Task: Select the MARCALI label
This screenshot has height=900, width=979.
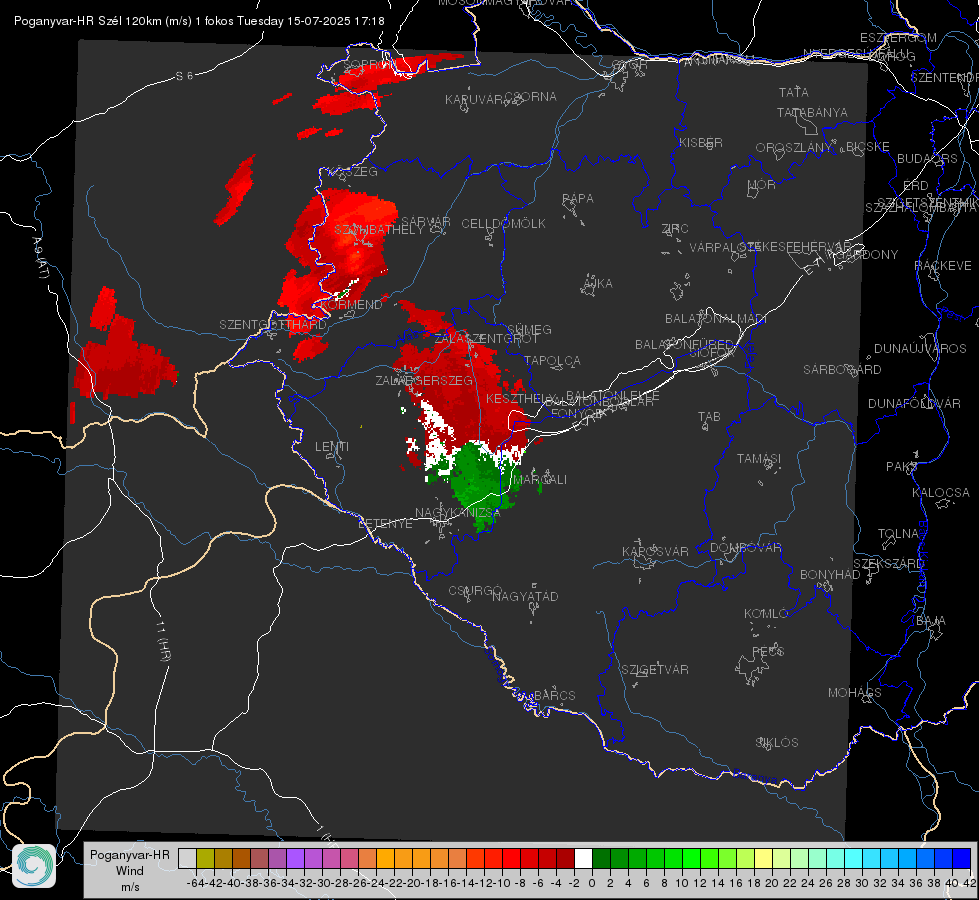Action: click(x=540, y=480)
